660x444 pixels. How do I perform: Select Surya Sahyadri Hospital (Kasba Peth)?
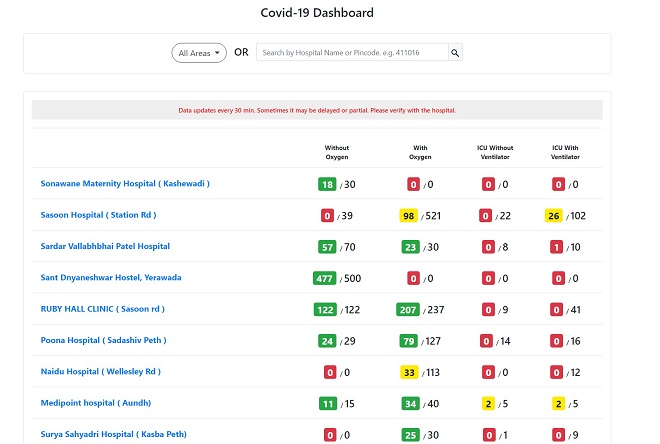[113, 434]
